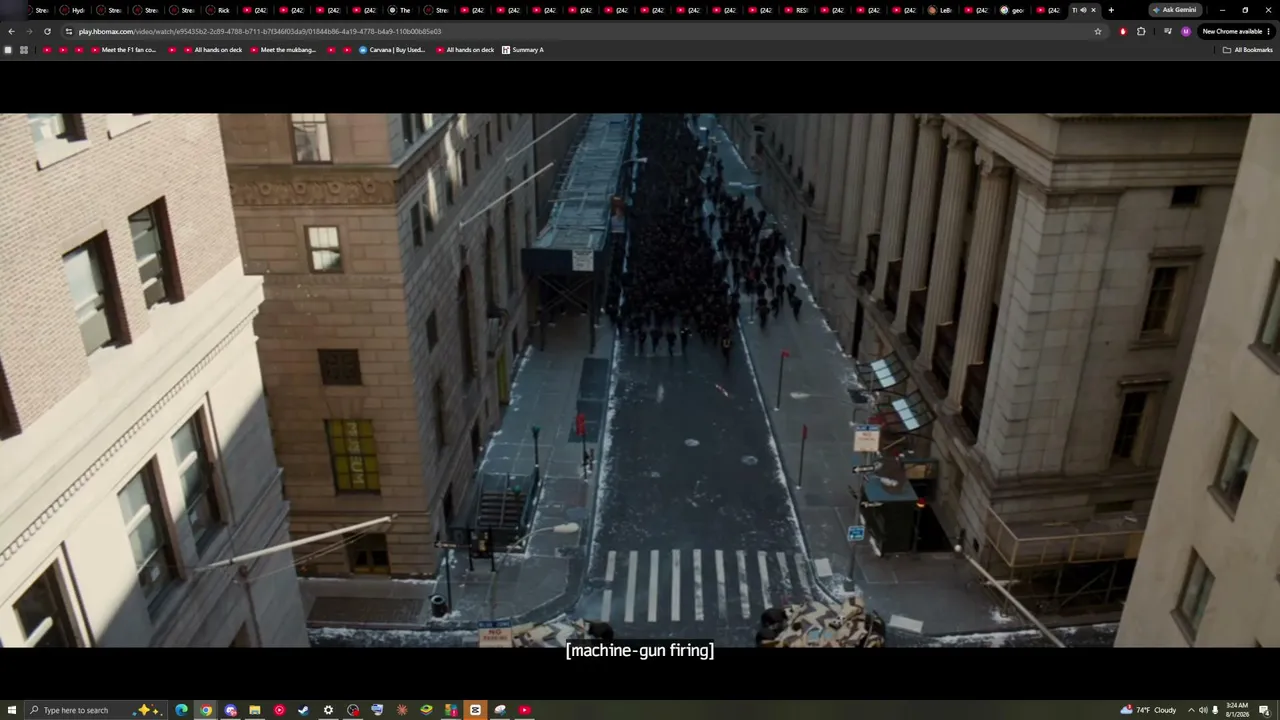Image resolution: width=1280 pixels, height=720 pixels.
Task: Open 'Meet the mukbang...' bookmark
Action: [x=282, y=50]
